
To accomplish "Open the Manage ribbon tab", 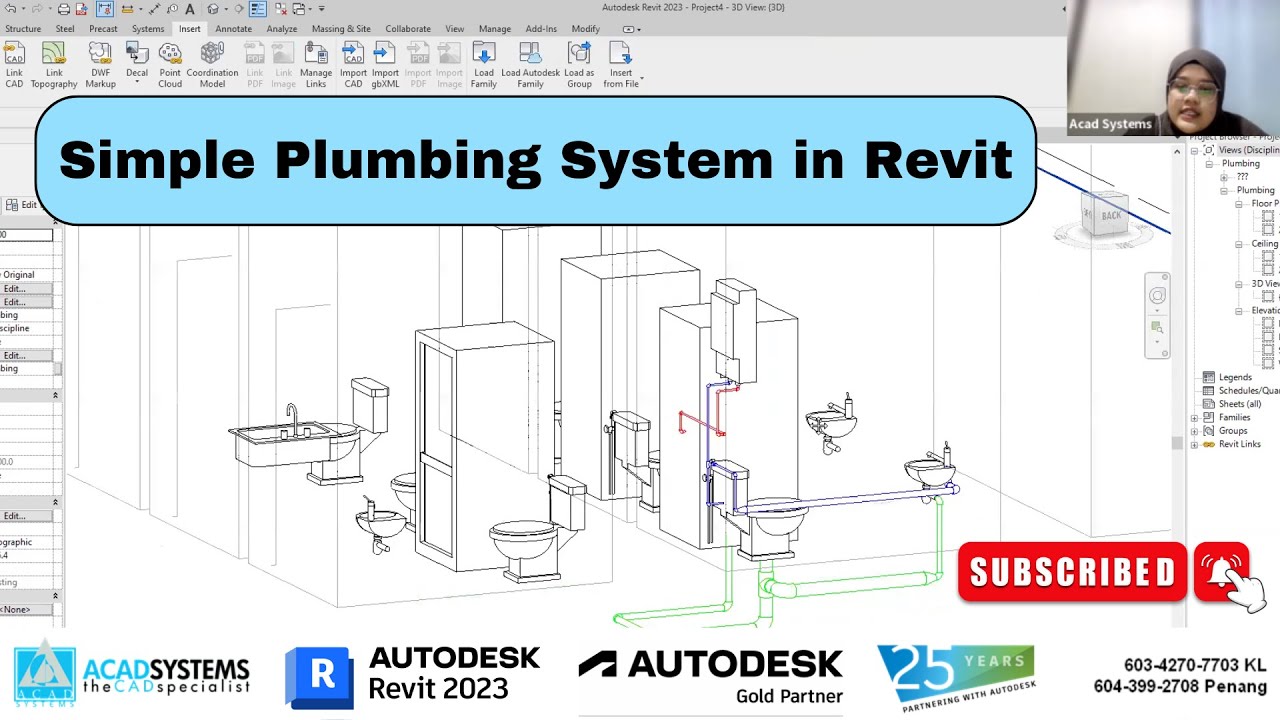I will (494, 29).
